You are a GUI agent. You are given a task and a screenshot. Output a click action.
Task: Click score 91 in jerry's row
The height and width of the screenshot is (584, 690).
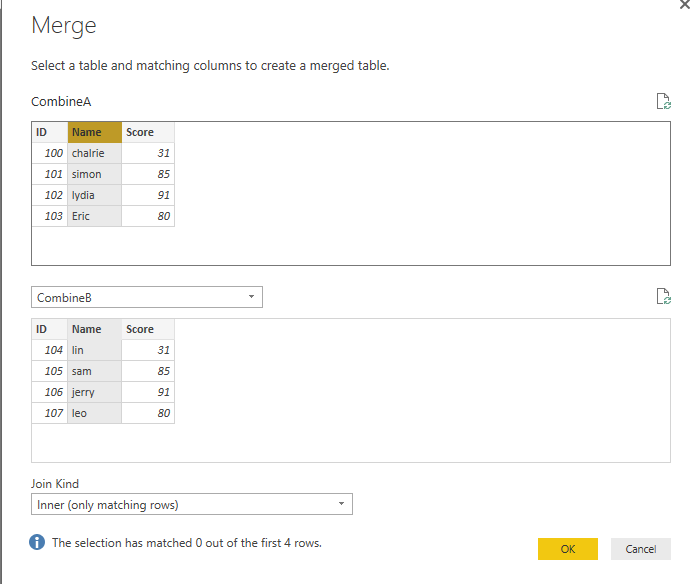point(148,392)
